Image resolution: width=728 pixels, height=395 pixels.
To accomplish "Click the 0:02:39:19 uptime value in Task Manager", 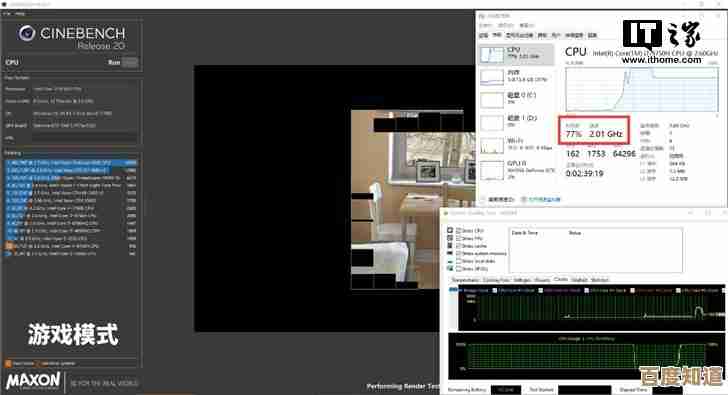I will click(x=585, y=174).
